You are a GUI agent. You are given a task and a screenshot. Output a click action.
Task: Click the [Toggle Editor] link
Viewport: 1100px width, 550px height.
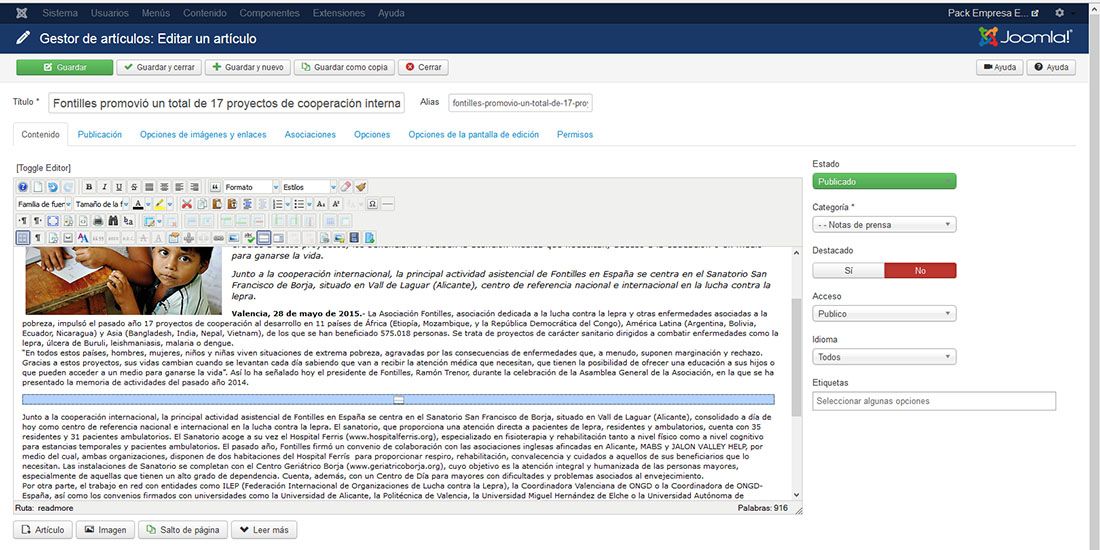[x=43, y=168]
